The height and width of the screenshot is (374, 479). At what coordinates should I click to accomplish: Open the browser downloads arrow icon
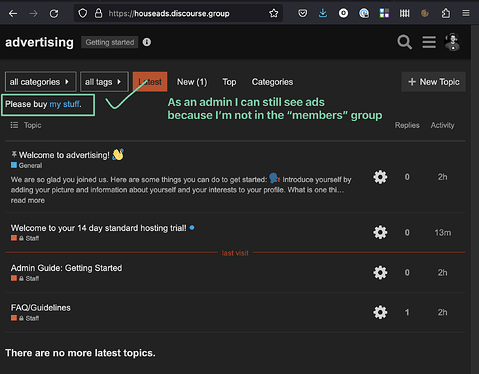tap(323, 13)
